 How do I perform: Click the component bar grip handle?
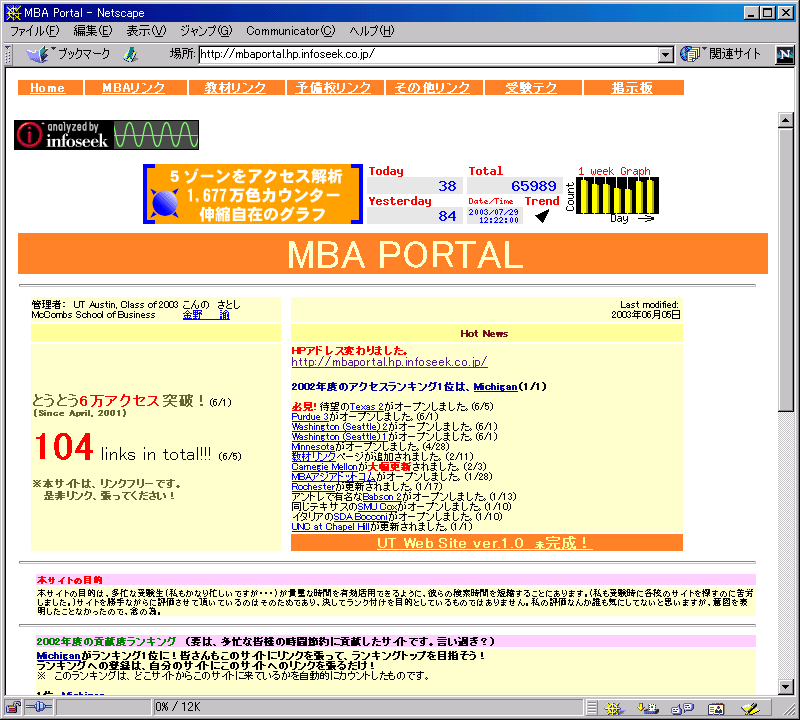coord(591,708)
